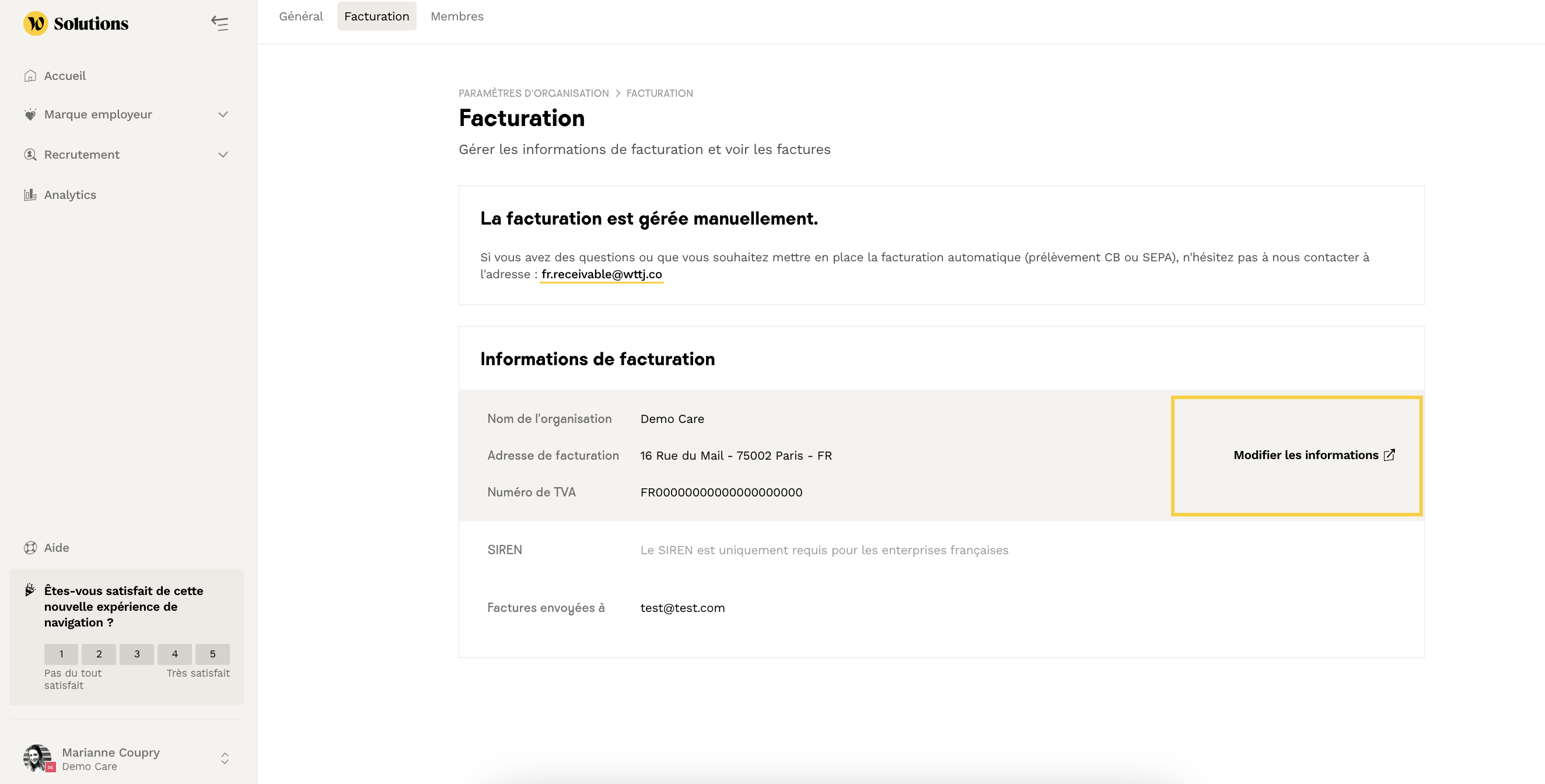Click the Marque employeur heart icon
This screenshot has width=1545, height=784.
[30, 114]
